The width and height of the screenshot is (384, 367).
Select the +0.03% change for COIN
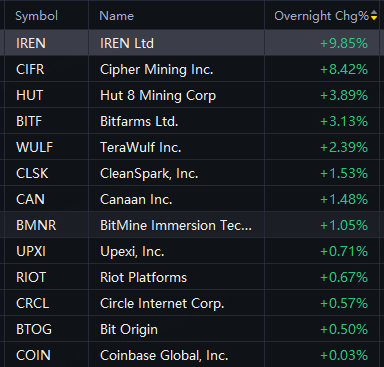tap(344, 355)
